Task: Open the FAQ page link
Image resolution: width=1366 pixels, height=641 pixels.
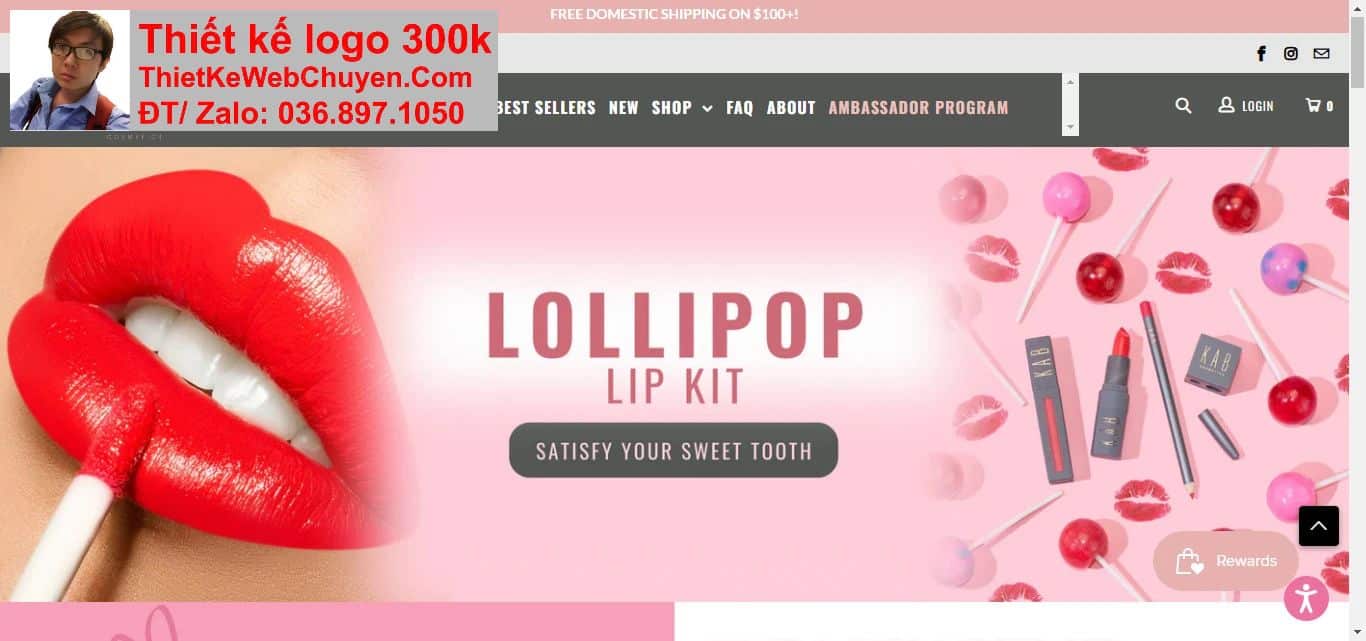Action: 739,107
